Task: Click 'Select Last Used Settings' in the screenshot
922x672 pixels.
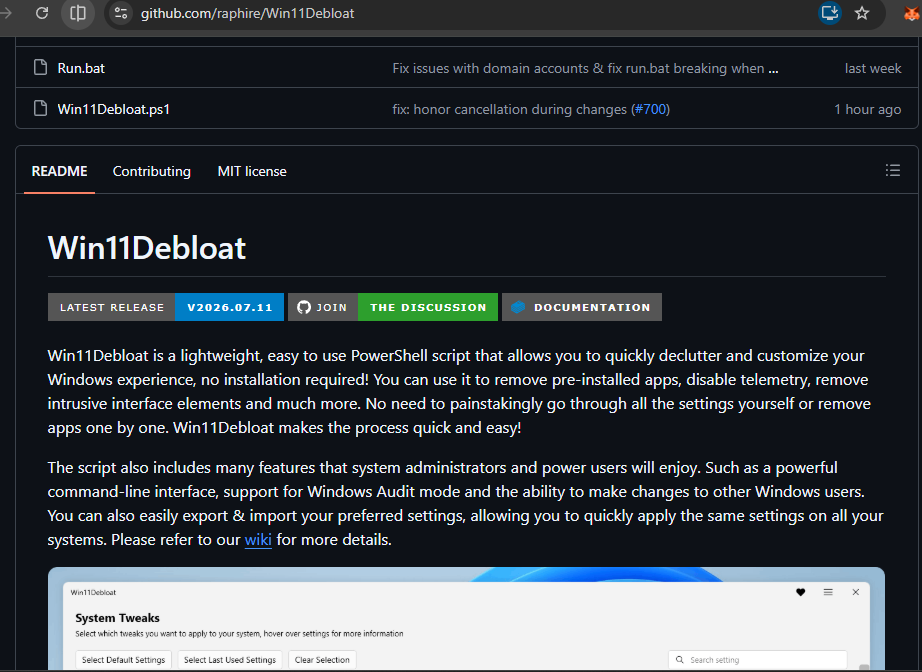Action: pyautogui.click(x=230, y=660)
